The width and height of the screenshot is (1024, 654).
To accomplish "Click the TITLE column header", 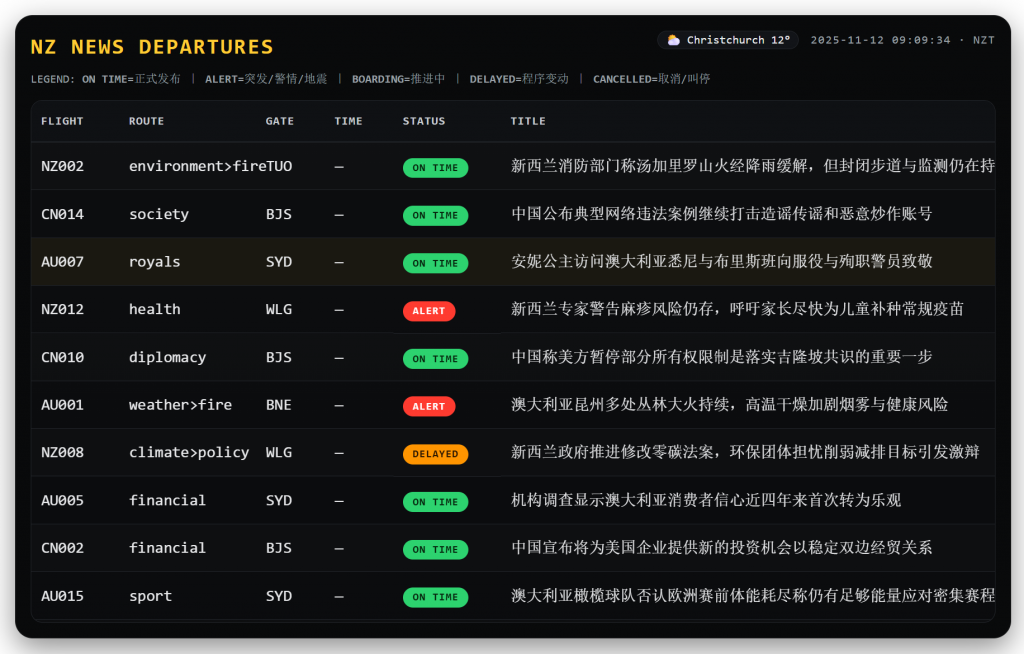I will tap(528, 121).
